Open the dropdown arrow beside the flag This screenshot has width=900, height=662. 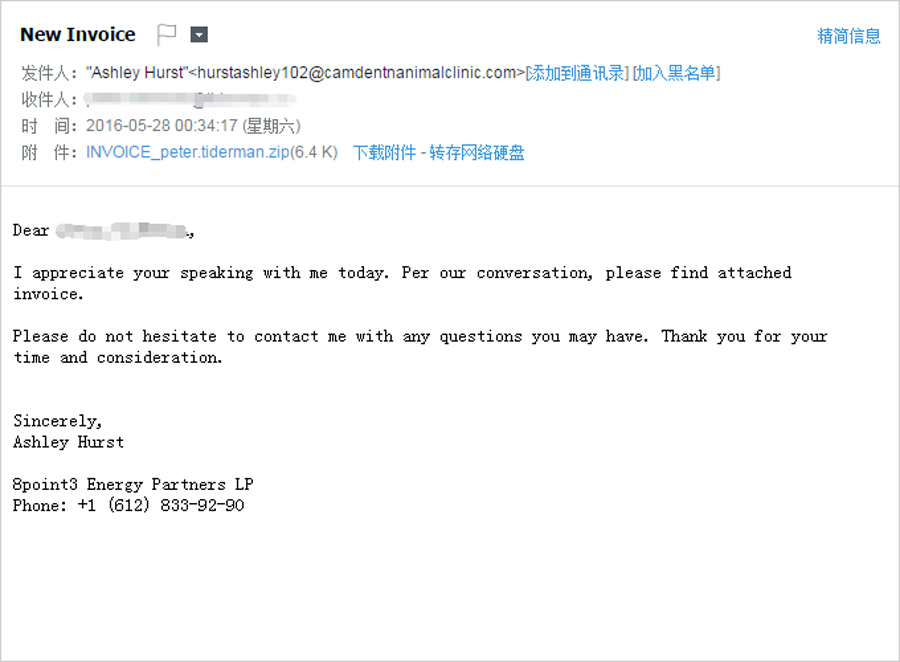click(x=199, y=35)
